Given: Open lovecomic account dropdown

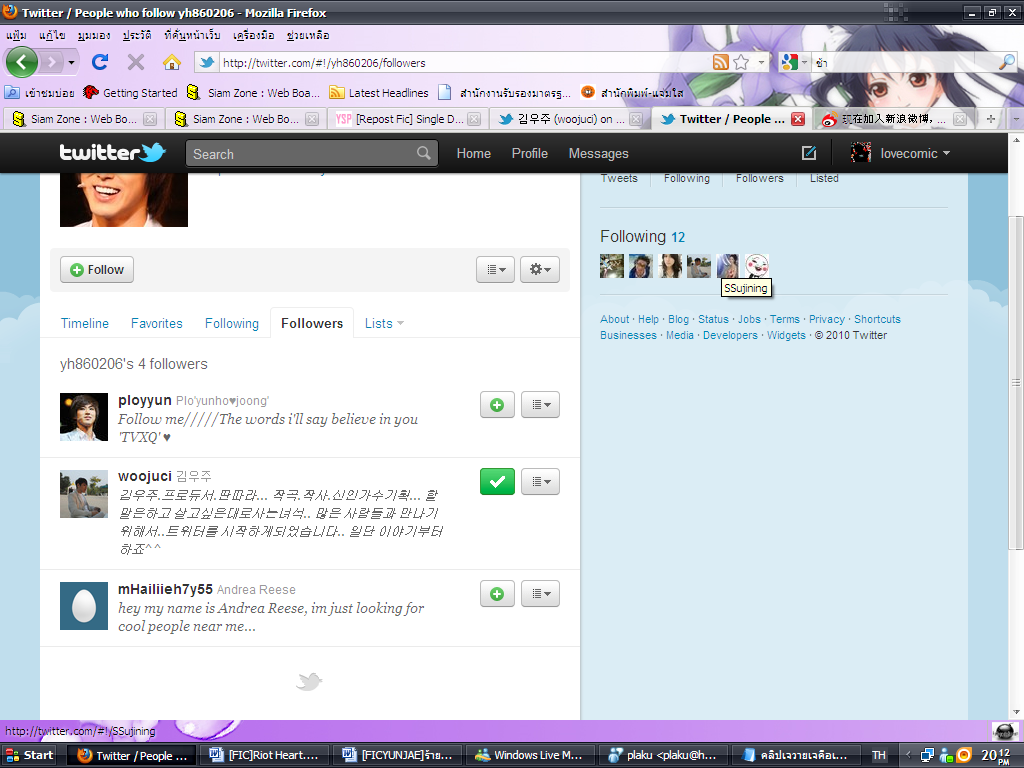Looking at the screenshot, I should (915, 153).
